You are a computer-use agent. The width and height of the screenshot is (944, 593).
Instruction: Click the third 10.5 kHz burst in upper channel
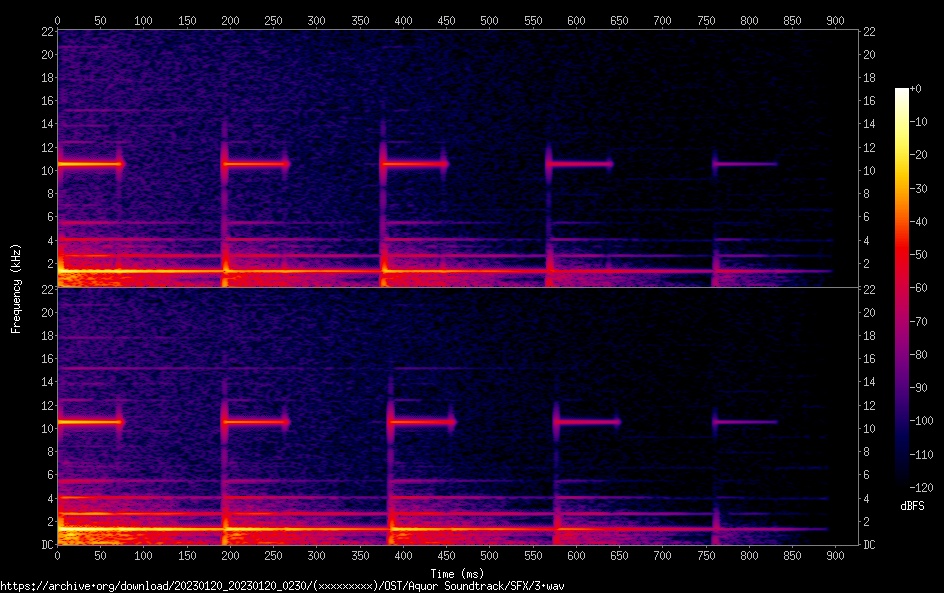coord(415,163)
